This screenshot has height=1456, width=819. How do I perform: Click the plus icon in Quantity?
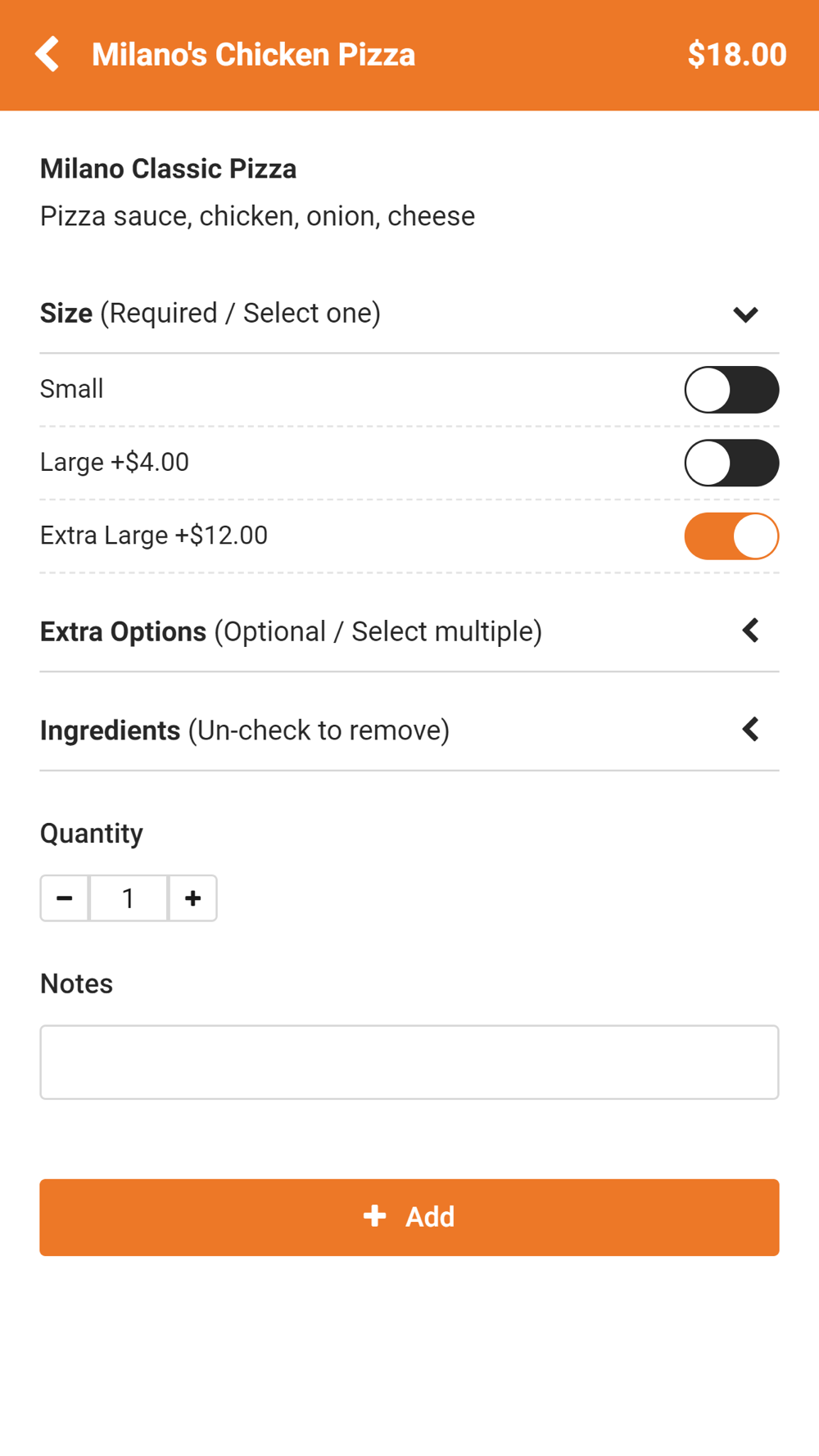click(193, 898)
